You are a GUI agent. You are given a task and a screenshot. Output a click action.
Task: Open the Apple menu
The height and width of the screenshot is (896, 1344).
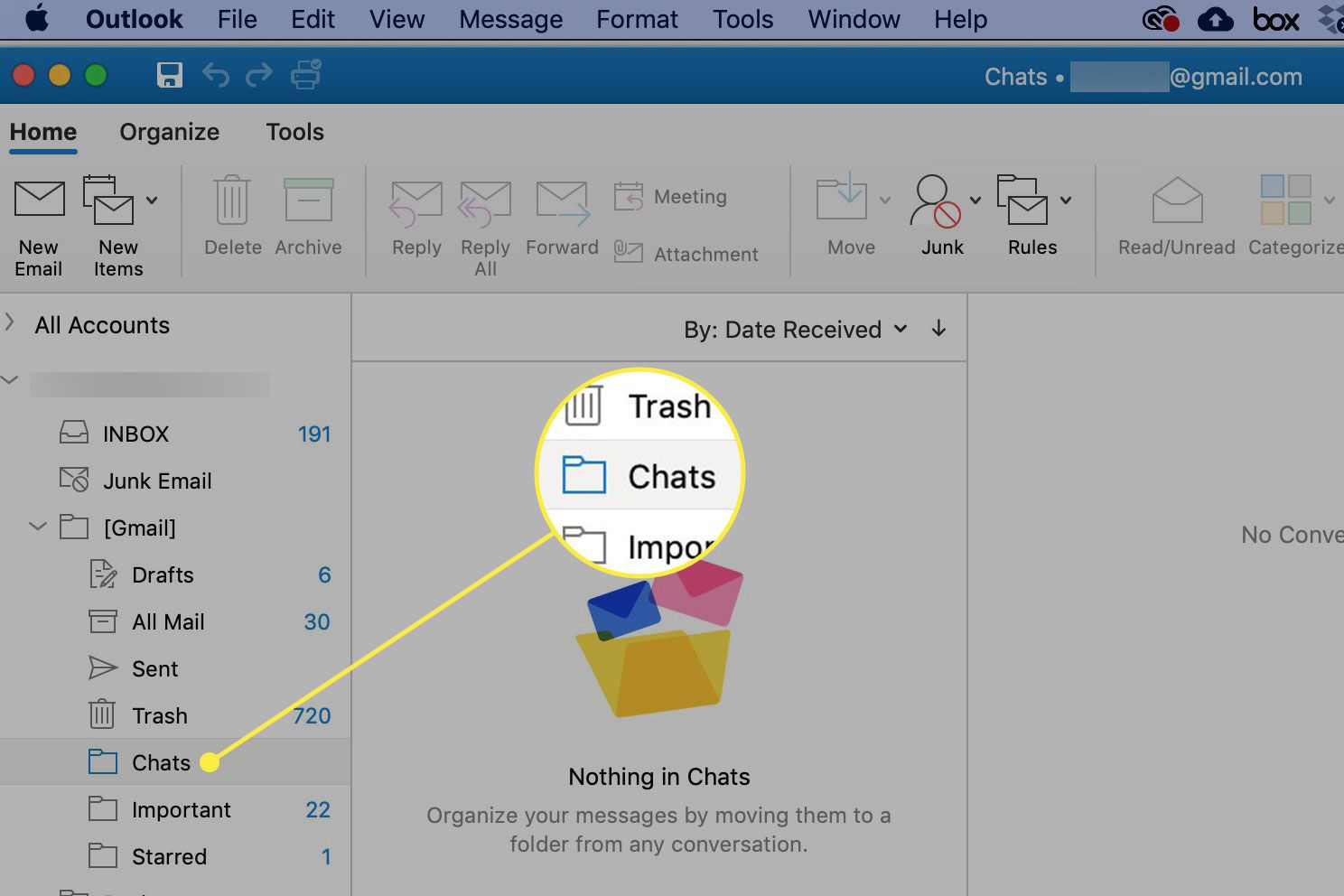tap(37, 19)
